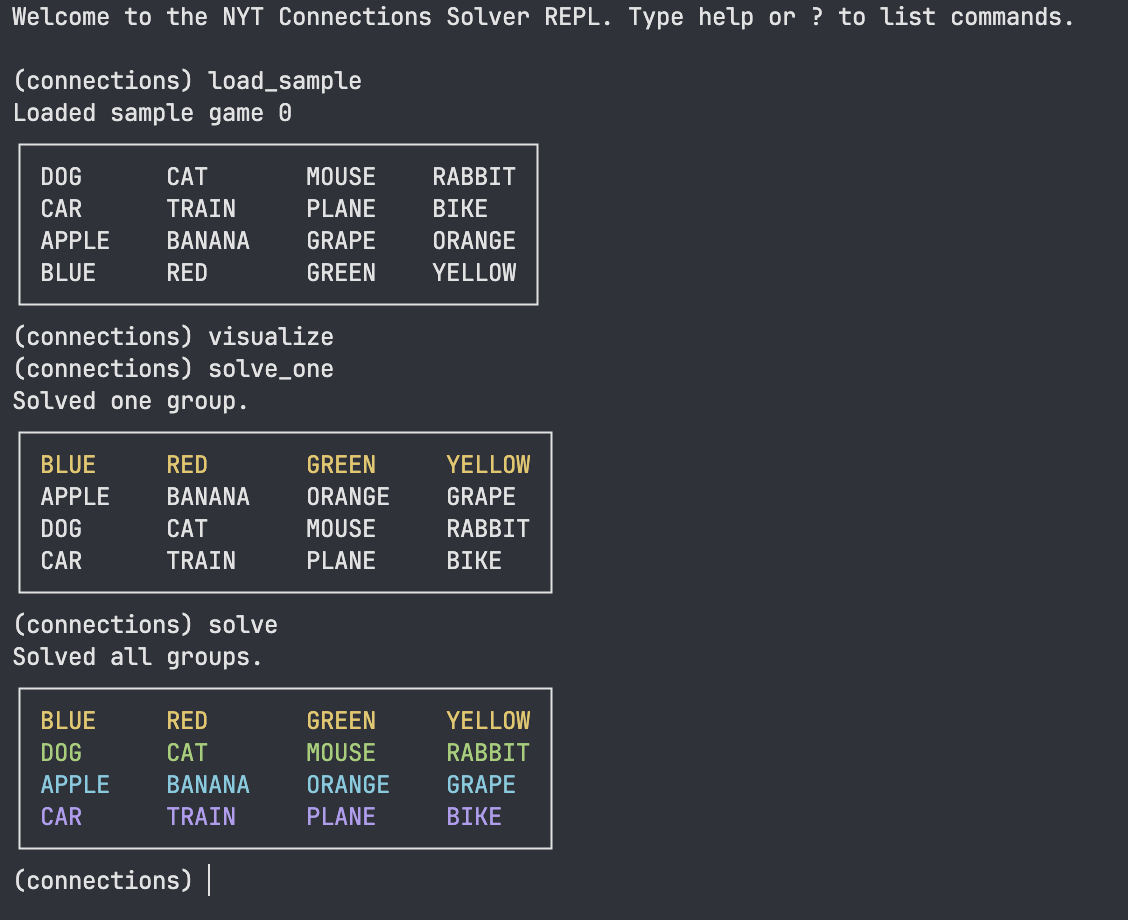This screenshot has height=920, width=1128.
Task: Click white GREEN in the grid under 'Loaded sample game 0'
Action: (x=341, y=273)
